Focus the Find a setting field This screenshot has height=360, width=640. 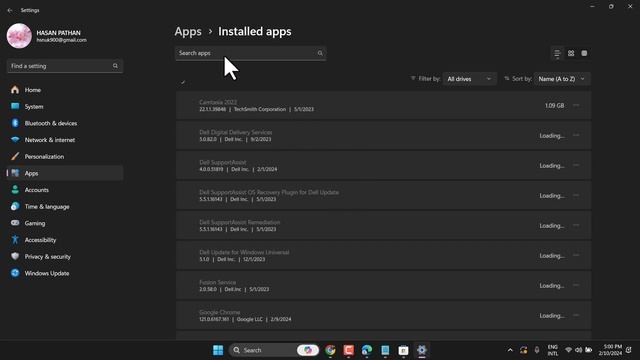[x=64, y=66]
